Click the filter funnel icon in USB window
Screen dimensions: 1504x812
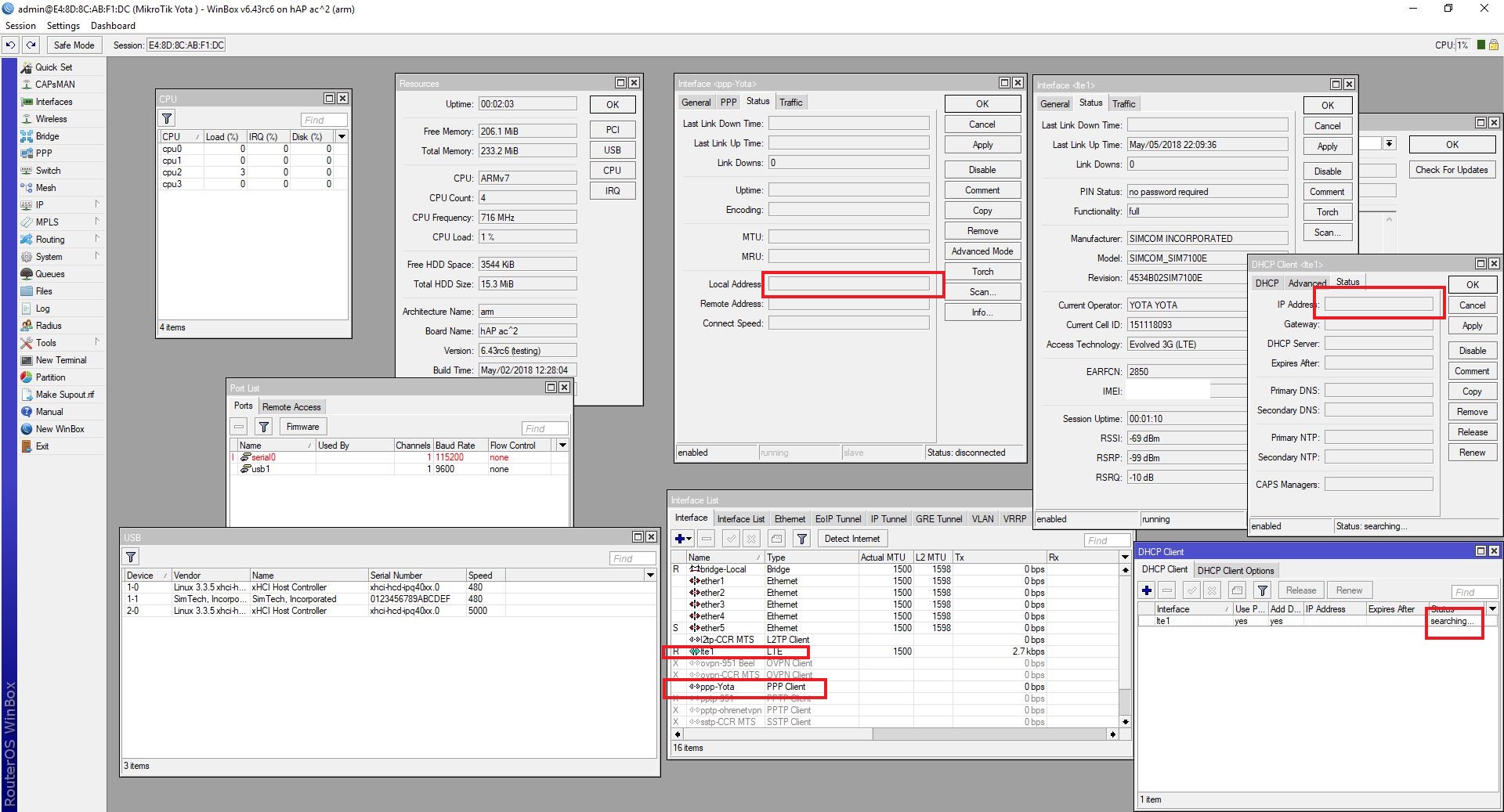[131, 558]
